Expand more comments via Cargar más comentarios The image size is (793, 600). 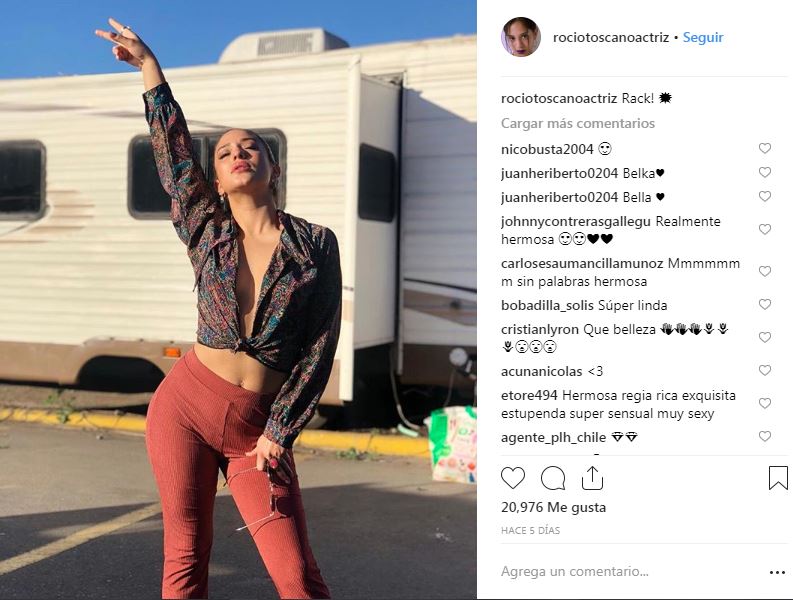[x=578, y=123]
